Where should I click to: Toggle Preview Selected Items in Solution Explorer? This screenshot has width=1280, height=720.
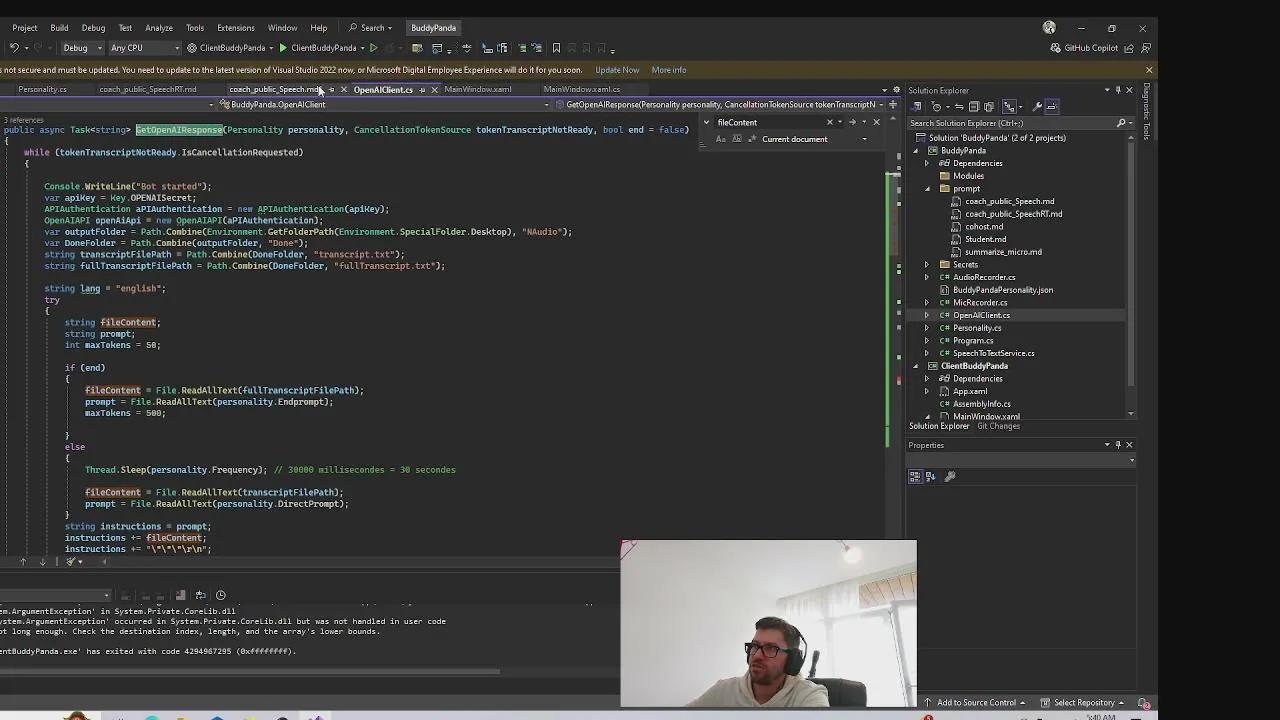click(1052, 107)
